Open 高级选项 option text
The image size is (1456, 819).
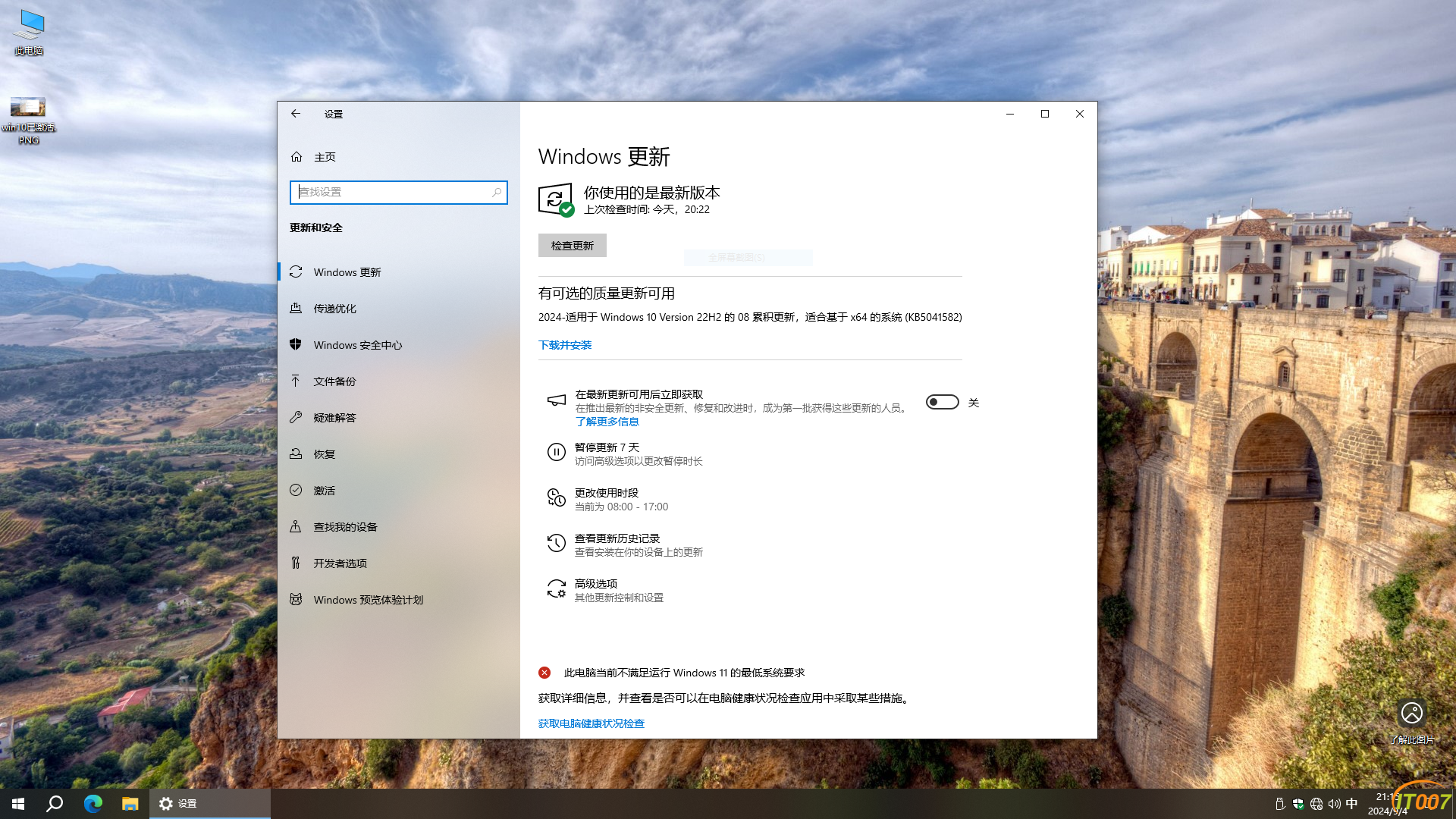[596, 584]
